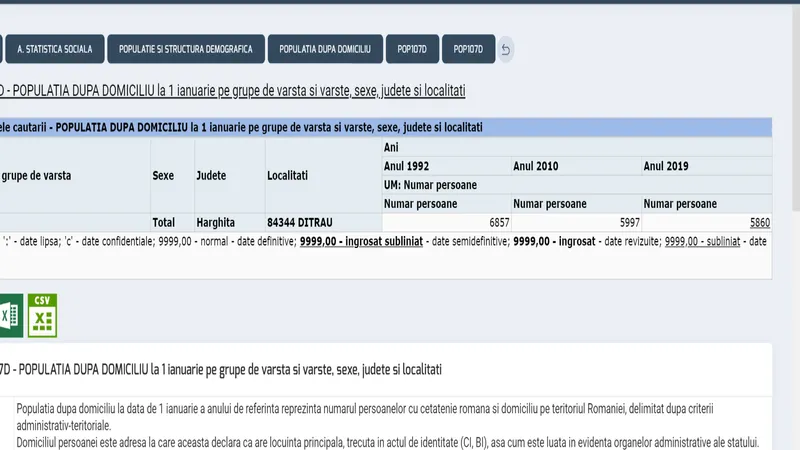Click the POP107D button beside the back arrow

pyautogui.click(x=468, y=48)
